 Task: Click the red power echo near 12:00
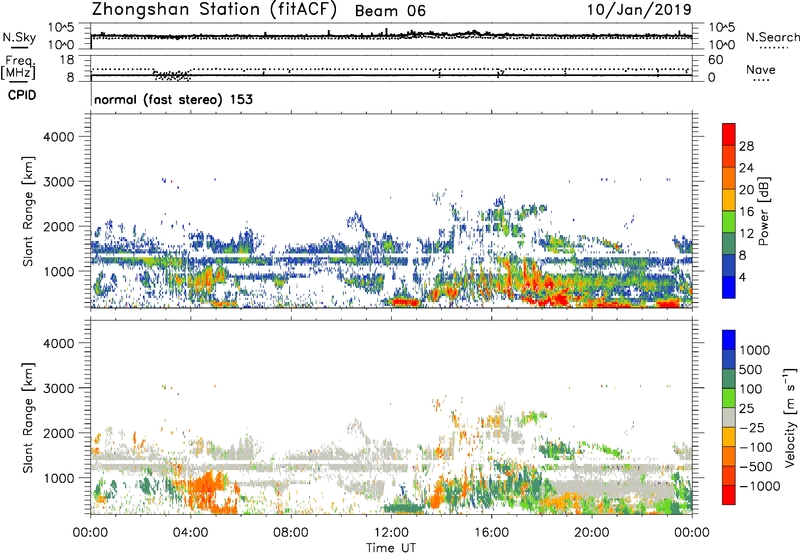click(404, 302)
